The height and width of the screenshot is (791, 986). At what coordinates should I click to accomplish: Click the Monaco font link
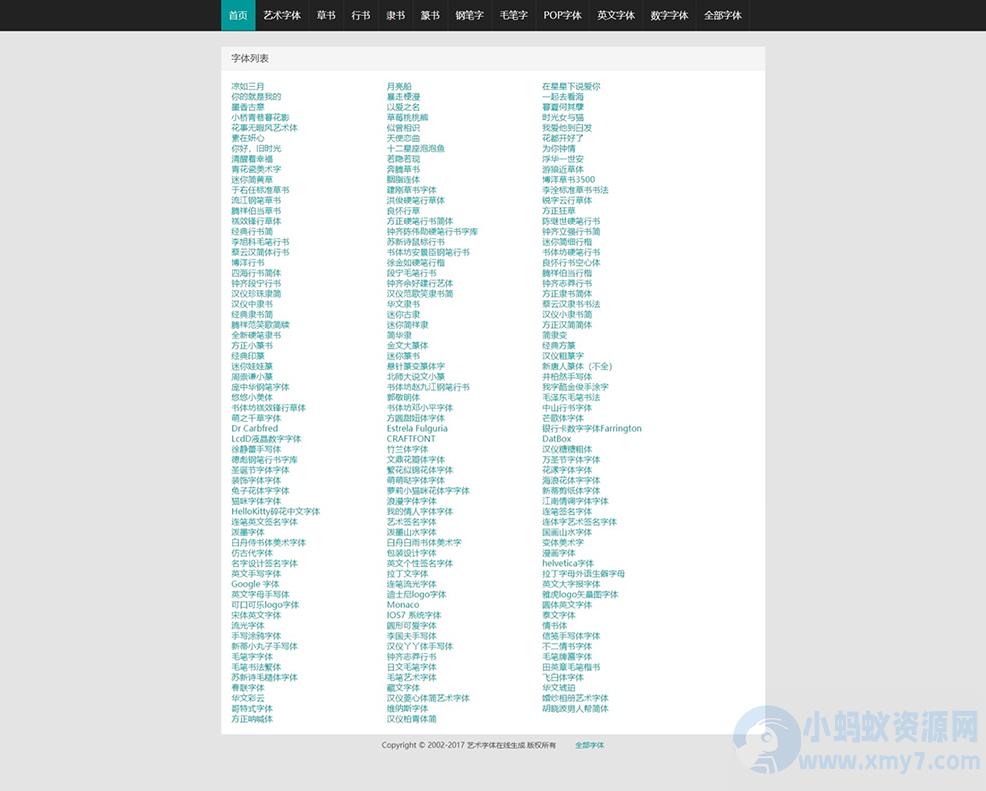[x=402, y=605]
